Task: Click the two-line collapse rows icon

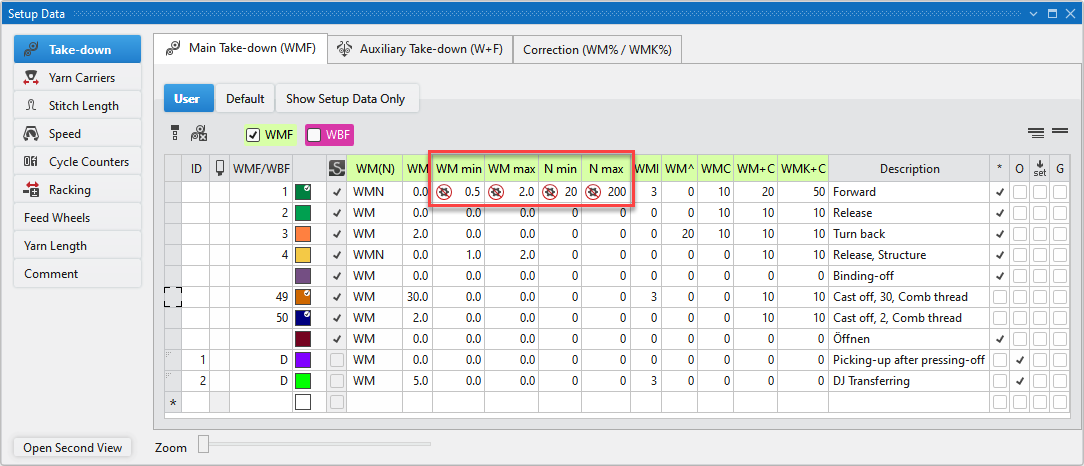Action: 1060,132
